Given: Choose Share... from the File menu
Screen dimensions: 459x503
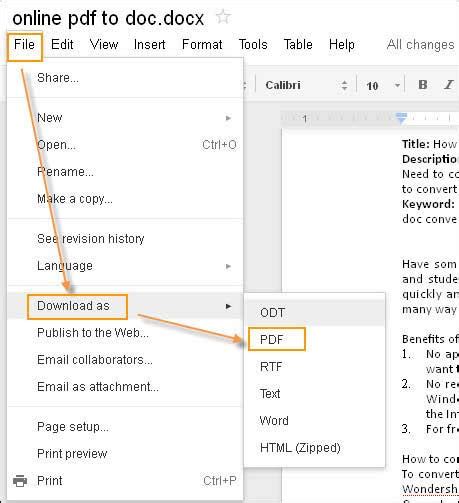Looking at the screenshot, I should coord(125,78).
